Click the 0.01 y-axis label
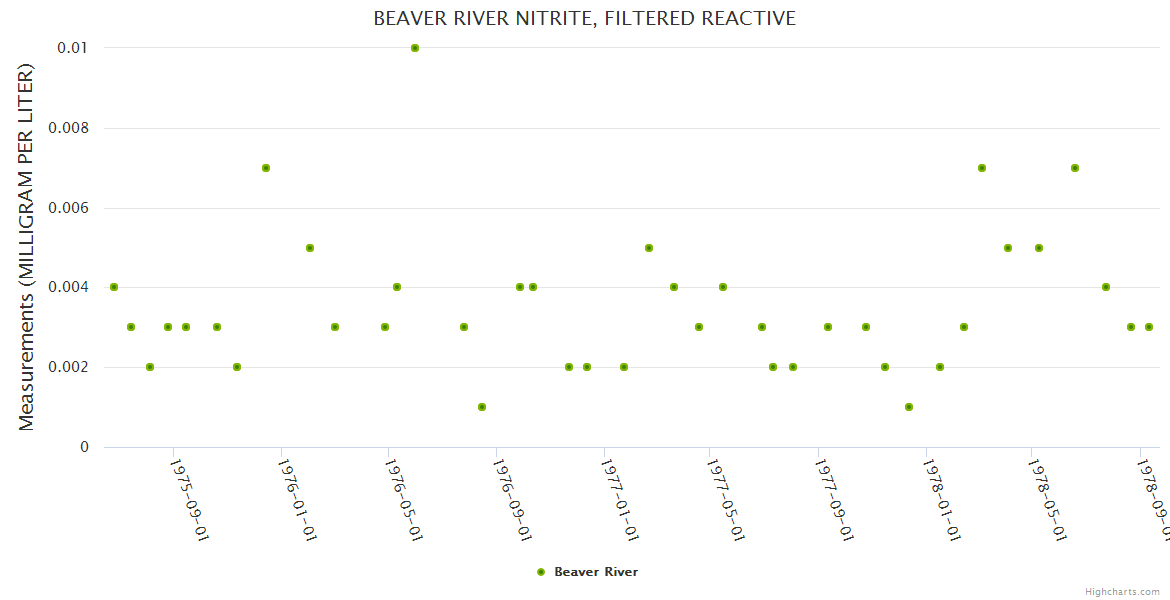 pos(71,48)
